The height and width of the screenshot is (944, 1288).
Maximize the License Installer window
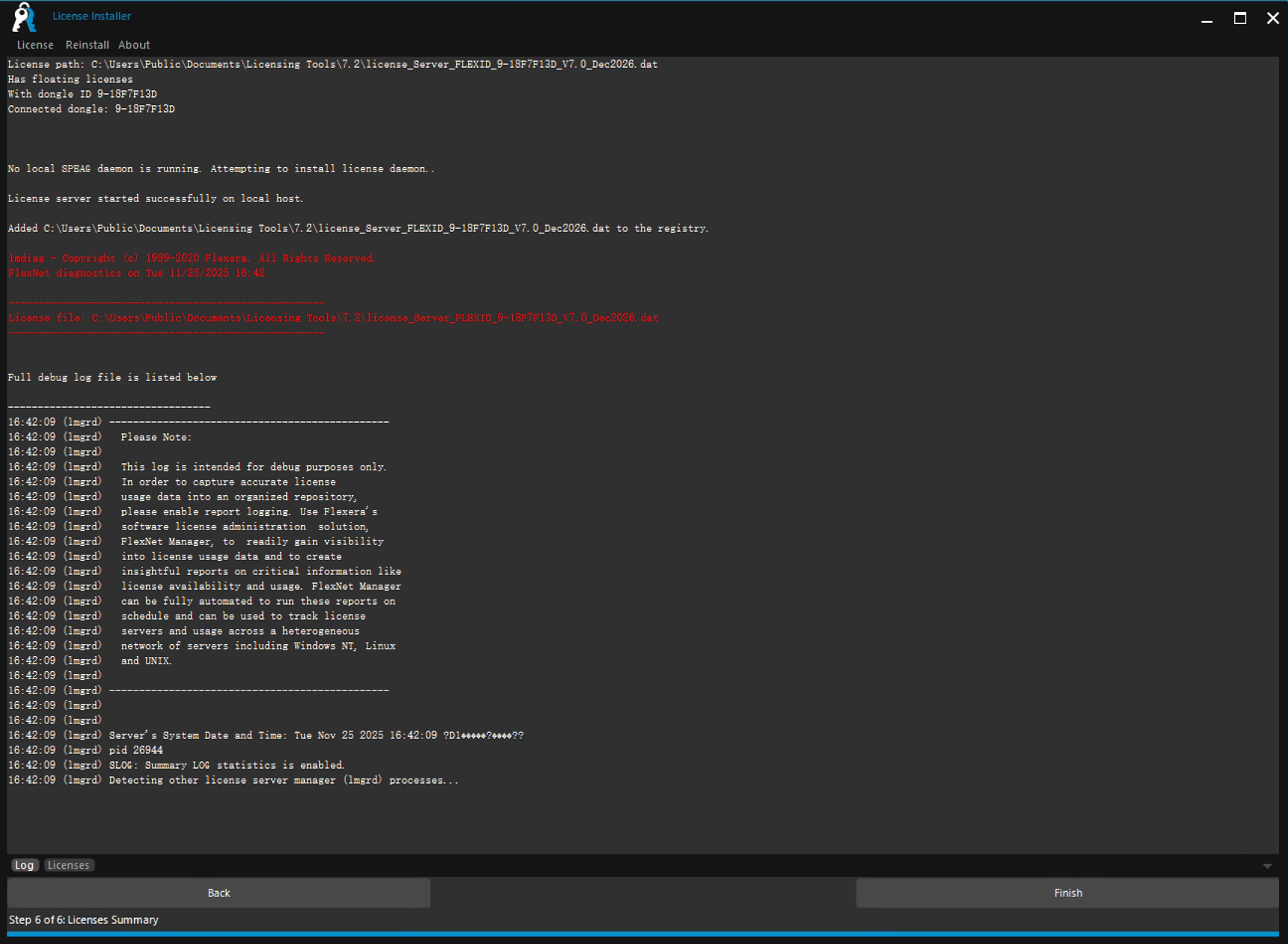[x=1240, y=19]
